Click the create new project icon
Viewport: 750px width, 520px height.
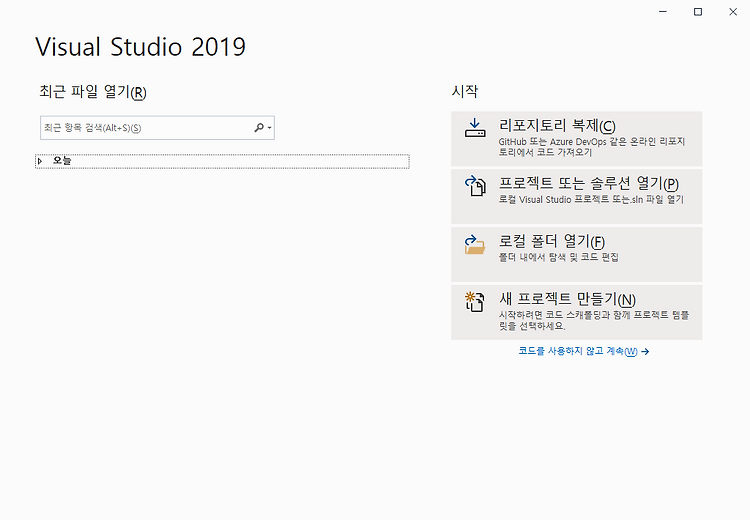[x=475, y=302]
